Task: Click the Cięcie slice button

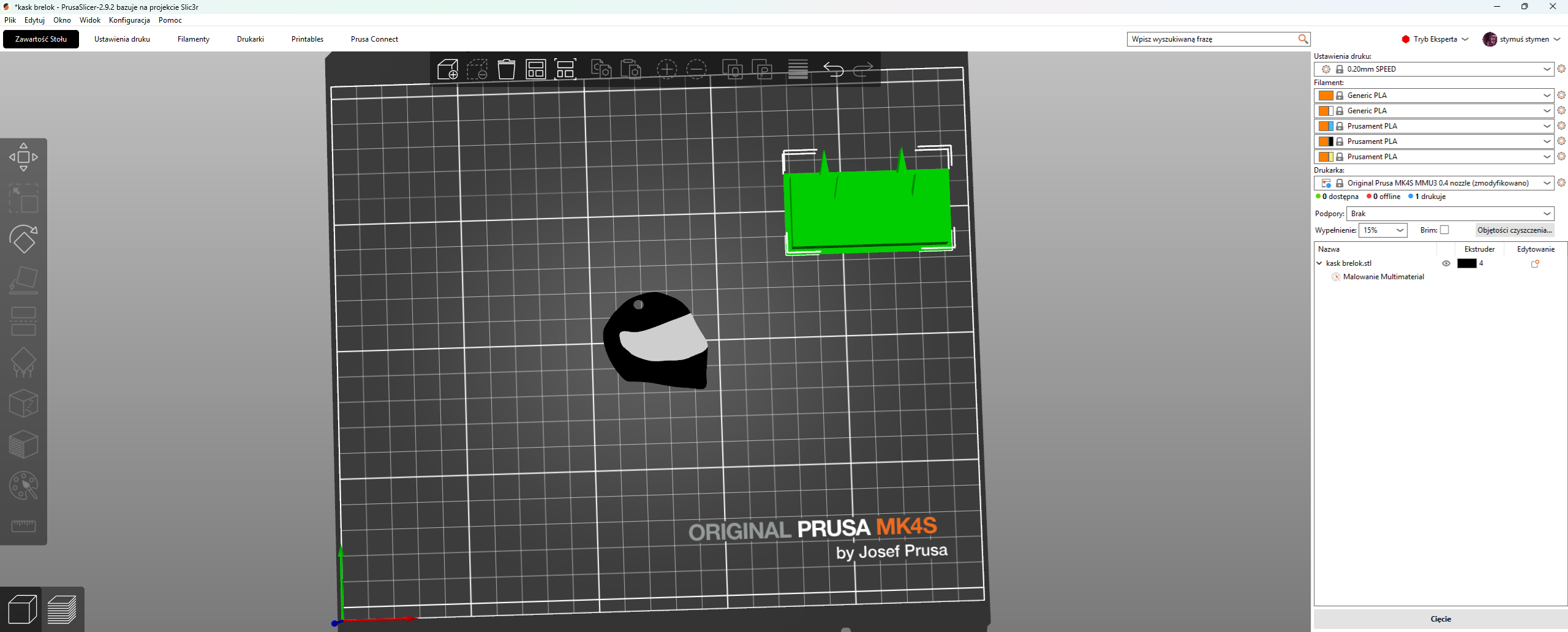Action: coord(1441,619)
